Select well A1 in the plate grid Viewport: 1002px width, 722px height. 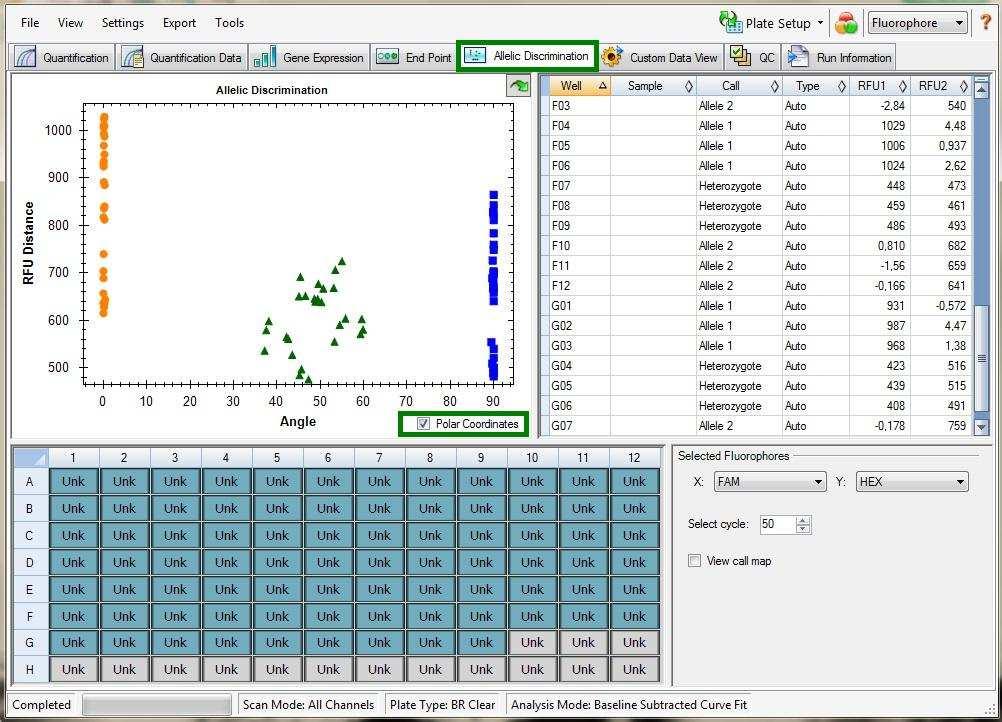click(x=73, y=482)
